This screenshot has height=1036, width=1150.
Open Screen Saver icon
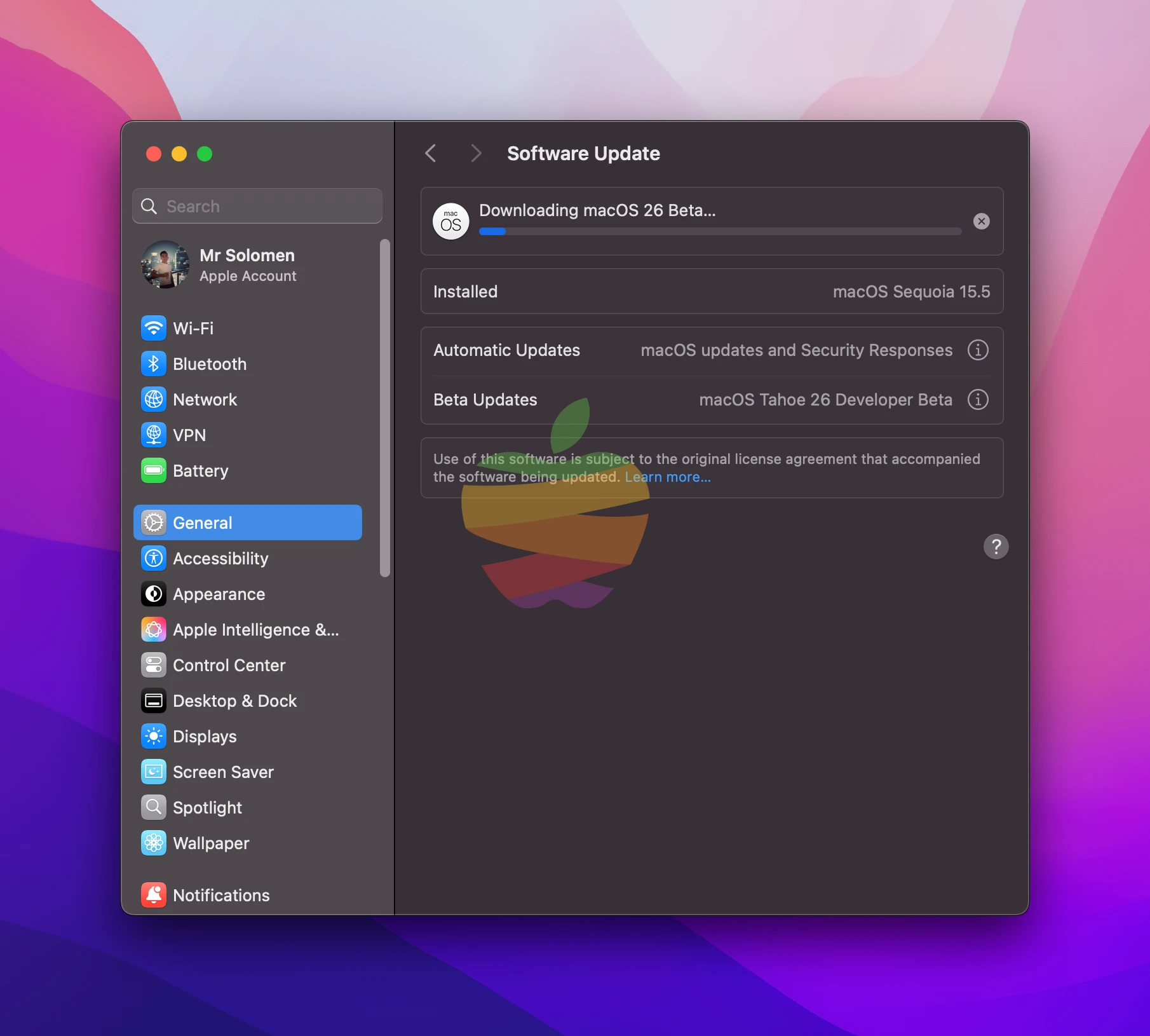pyautogui.click(x=154, y=772)
